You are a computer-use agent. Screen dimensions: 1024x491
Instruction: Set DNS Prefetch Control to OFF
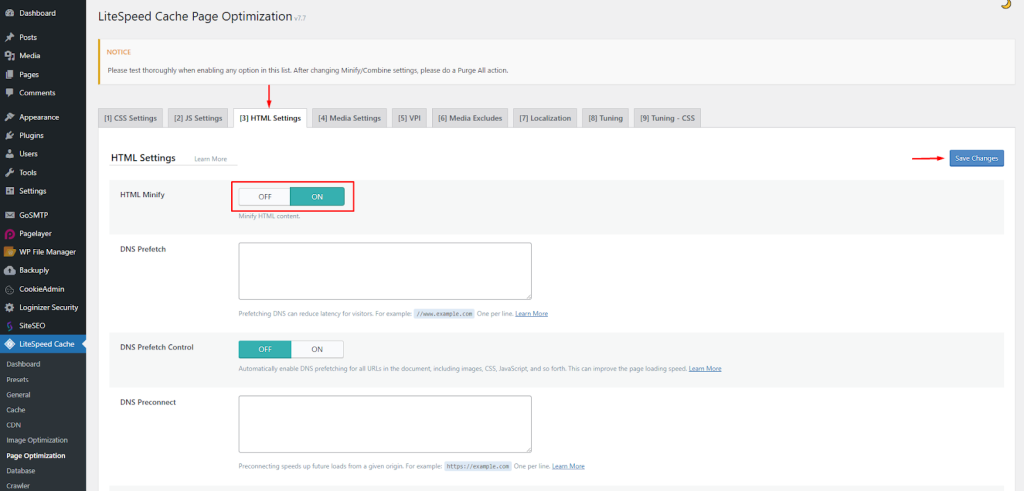click(x=264, y=349)
